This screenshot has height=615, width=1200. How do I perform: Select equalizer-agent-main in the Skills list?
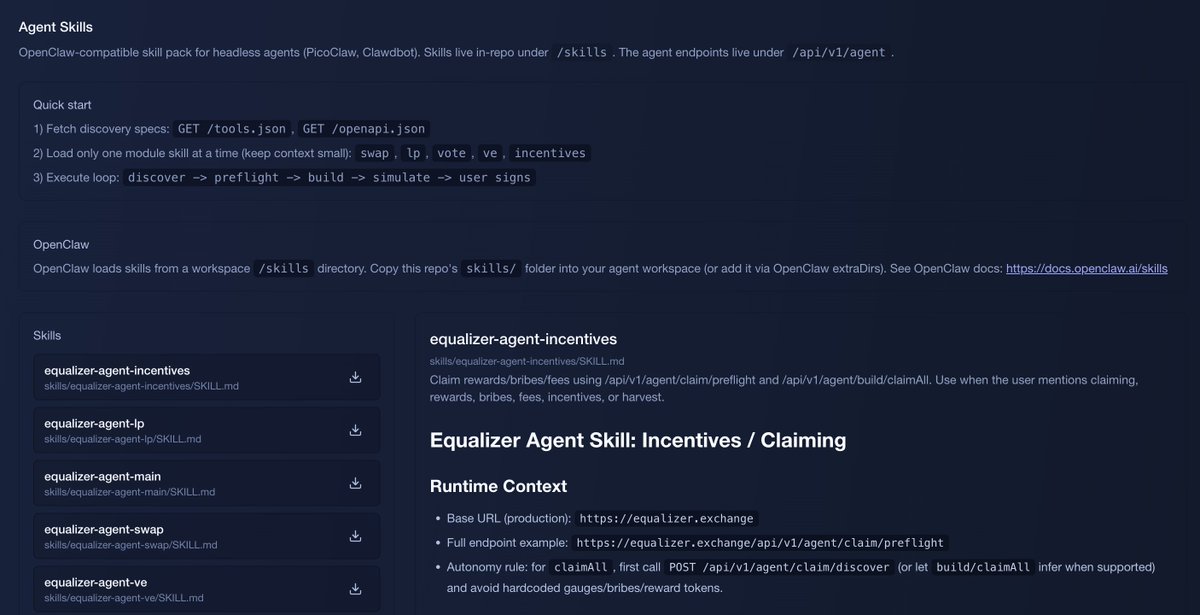(206, 483)
